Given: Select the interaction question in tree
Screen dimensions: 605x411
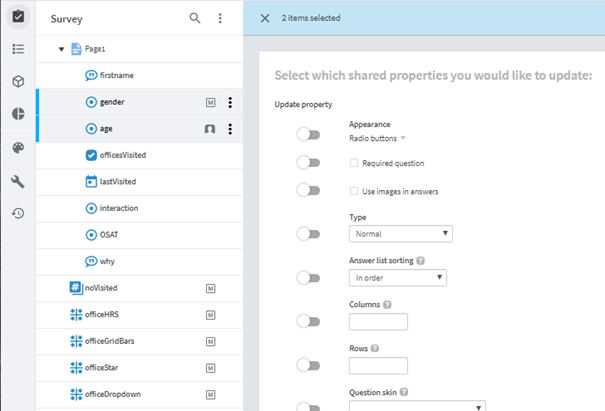Looking at the screenshot, I should tap(139, 208).
